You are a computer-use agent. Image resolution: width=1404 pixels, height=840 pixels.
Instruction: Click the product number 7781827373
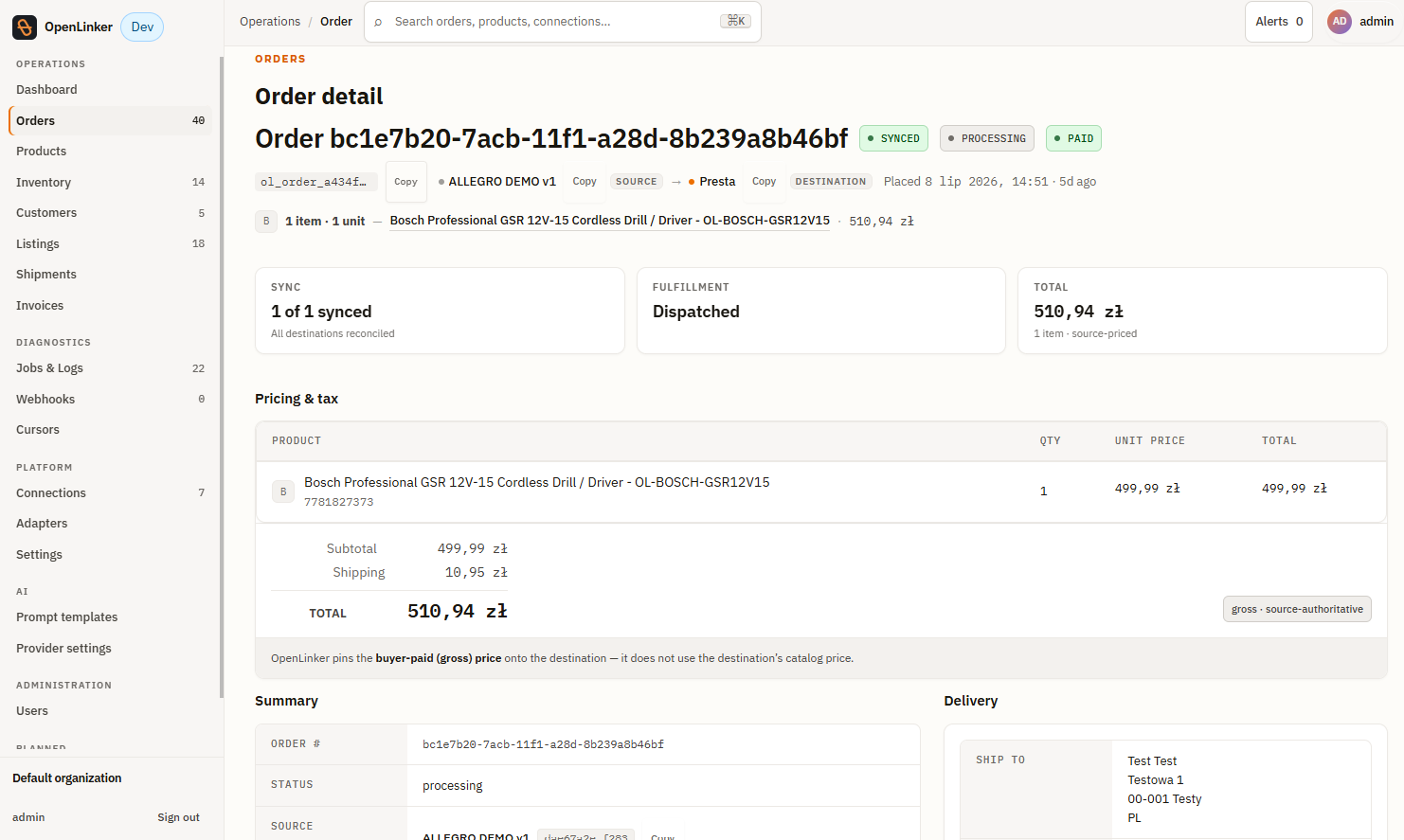338,502
